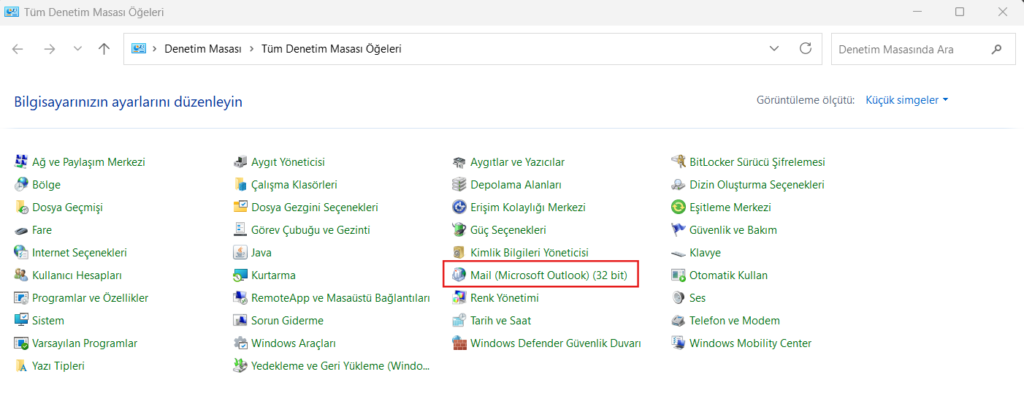Refresh the Control Panel view
Viewport: 1024px width, 396px height.
click(x=806, y=49)
